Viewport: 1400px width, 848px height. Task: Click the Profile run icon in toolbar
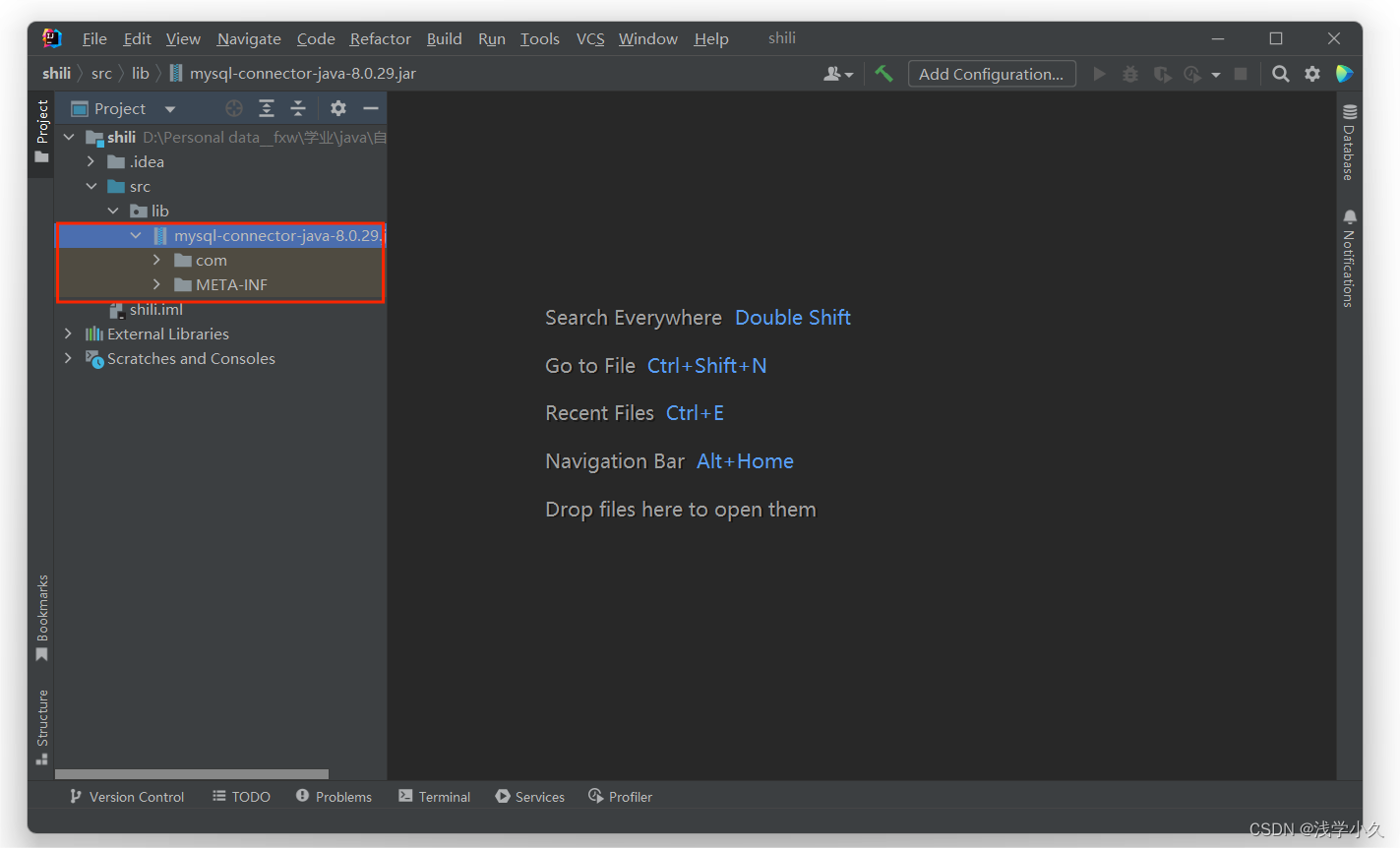(1192, 74)
